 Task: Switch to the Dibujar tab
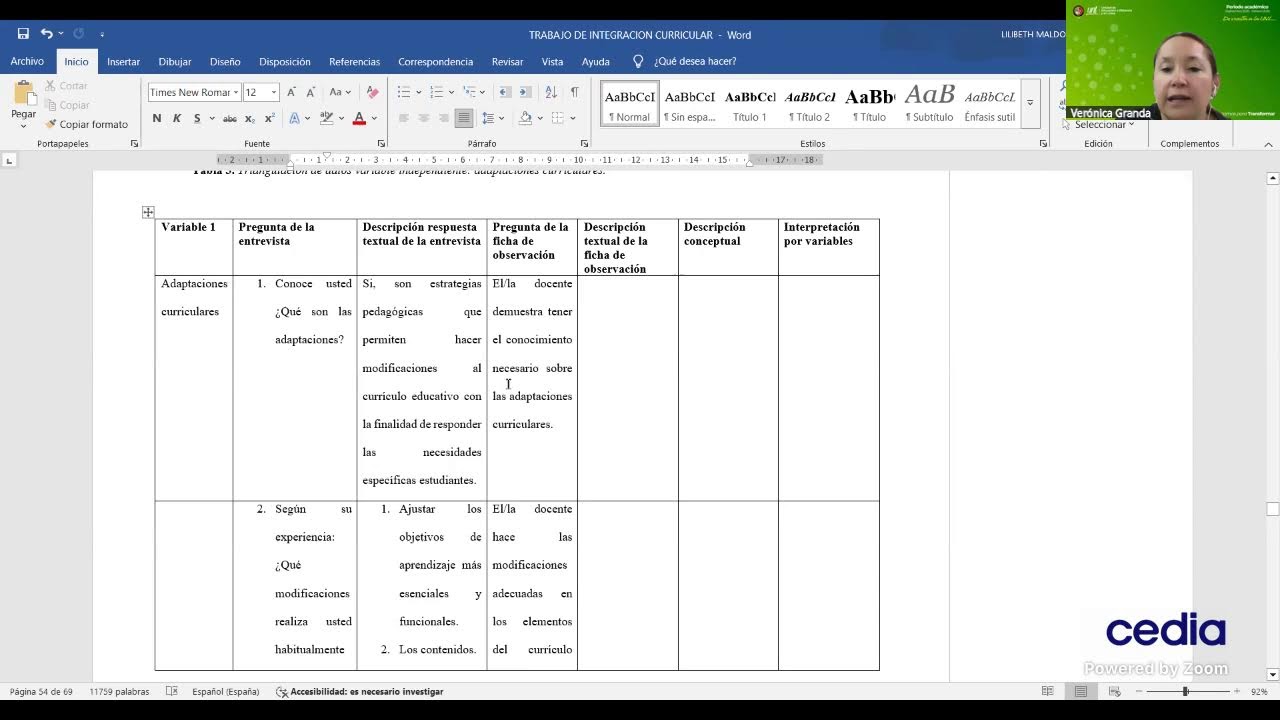(x=175, y=61)
